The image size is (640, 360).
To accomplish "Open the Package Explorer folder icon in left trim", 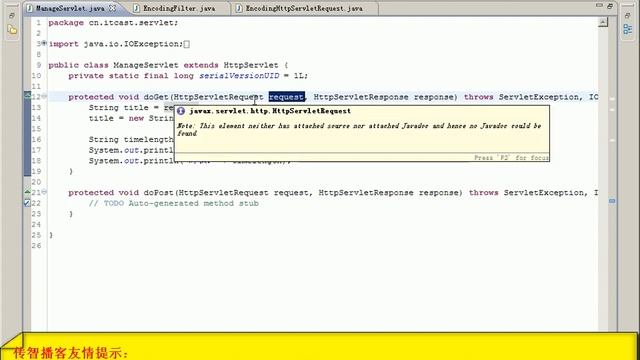I will tap(12, 29).
